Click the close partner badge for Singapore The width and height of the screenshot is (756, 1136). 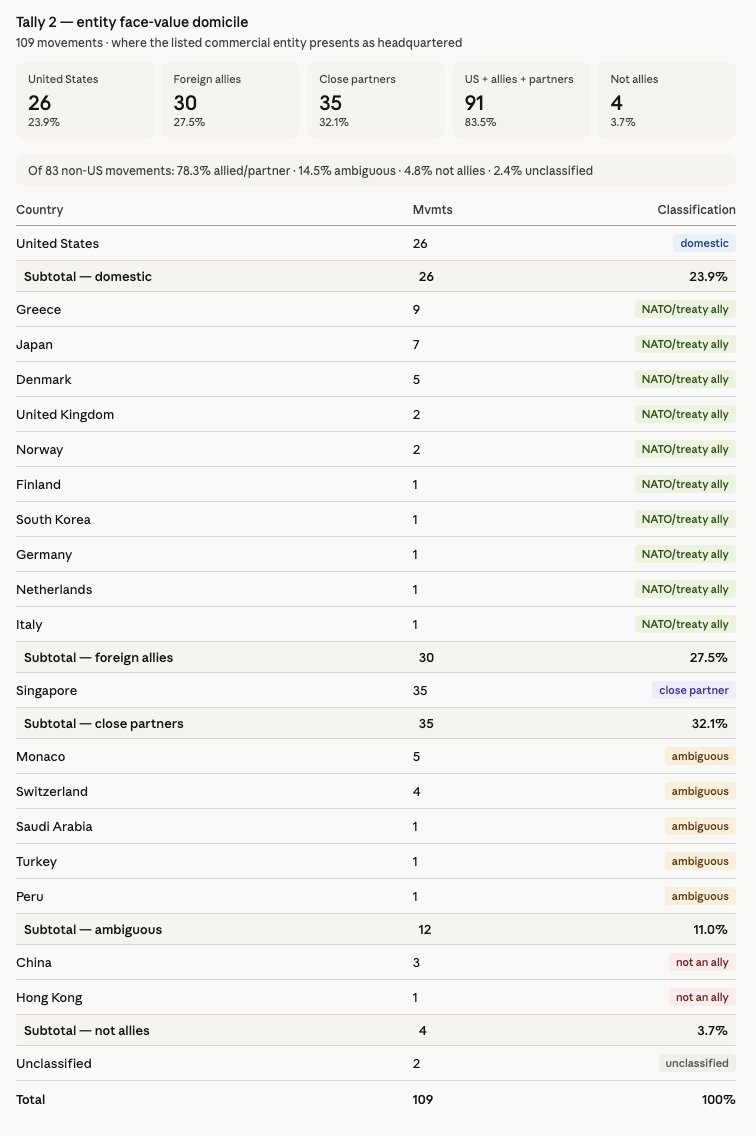click(x=694, y=690)
